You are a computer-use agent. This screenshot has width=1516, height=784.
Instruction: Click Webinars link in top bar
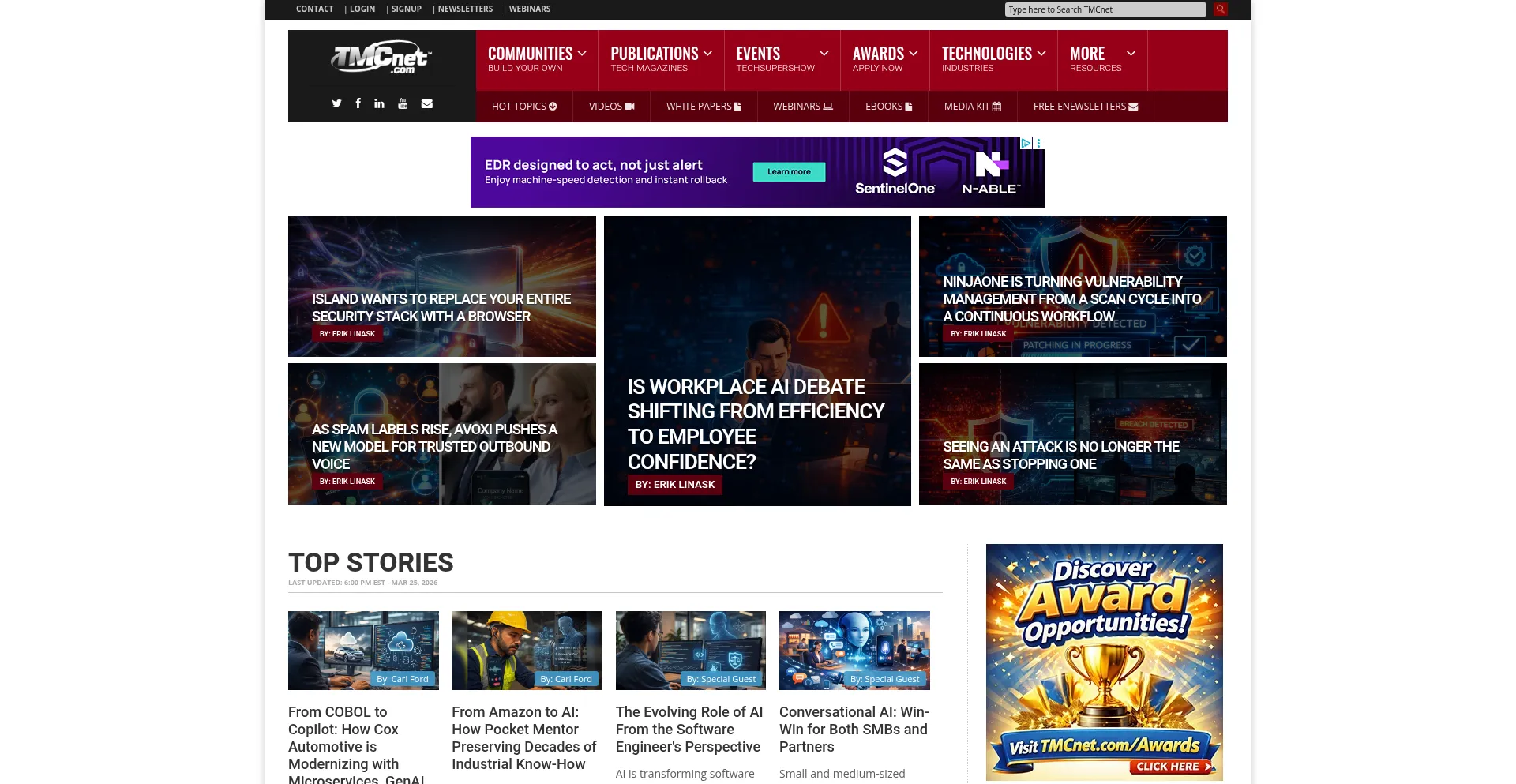coord(530,9)
